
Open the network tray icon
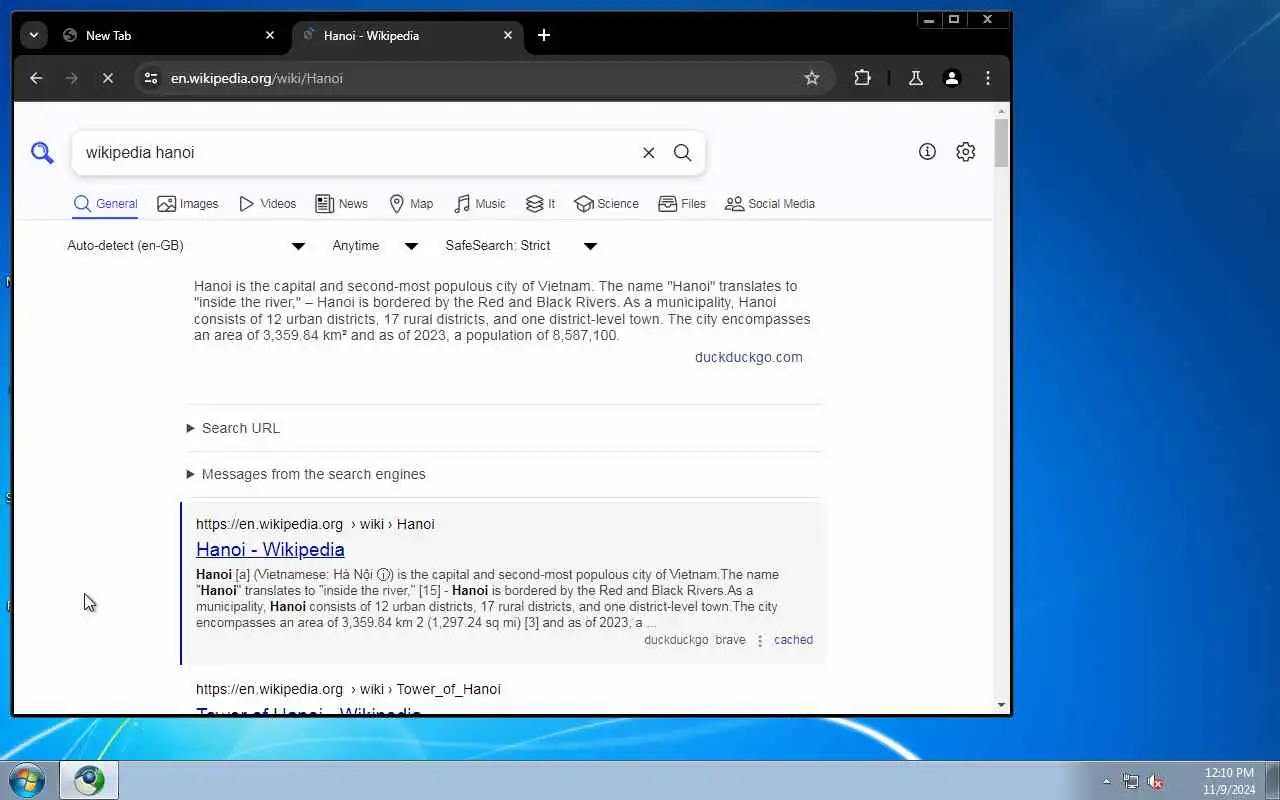coord(1131,782)
